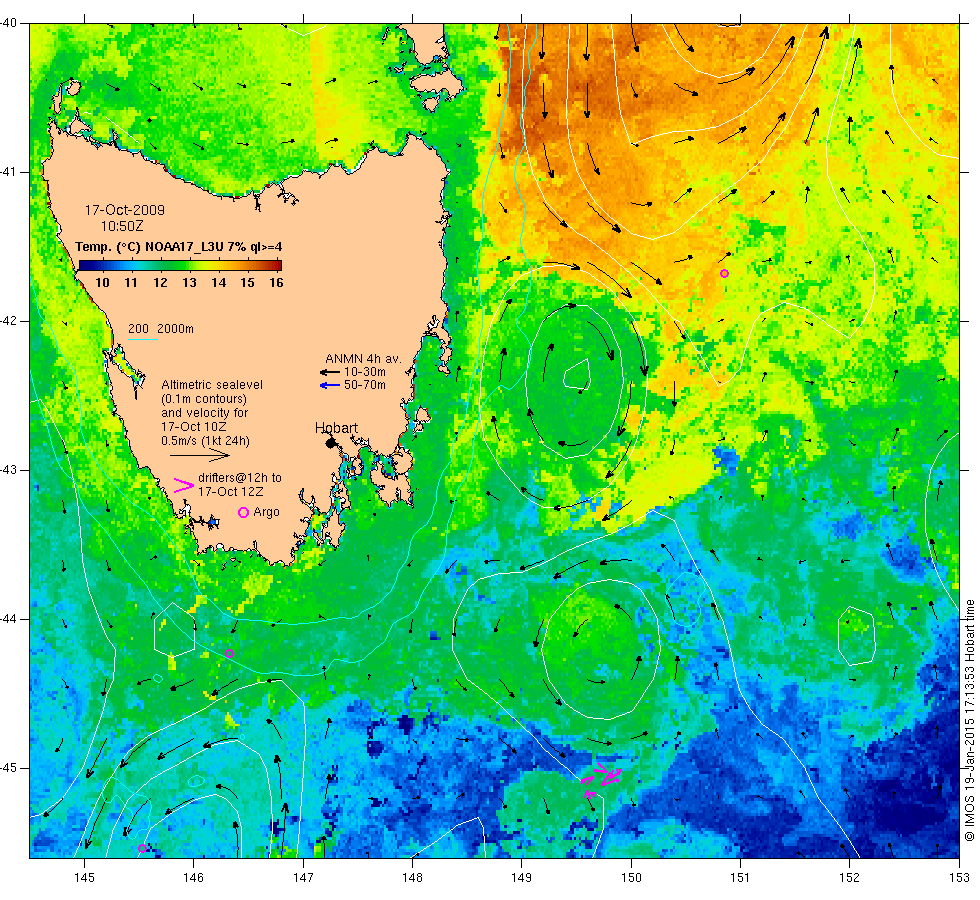Click the IMOS copyright timestamp text
This screenshot has height=900, width=980.
click(x=969, y=720)
